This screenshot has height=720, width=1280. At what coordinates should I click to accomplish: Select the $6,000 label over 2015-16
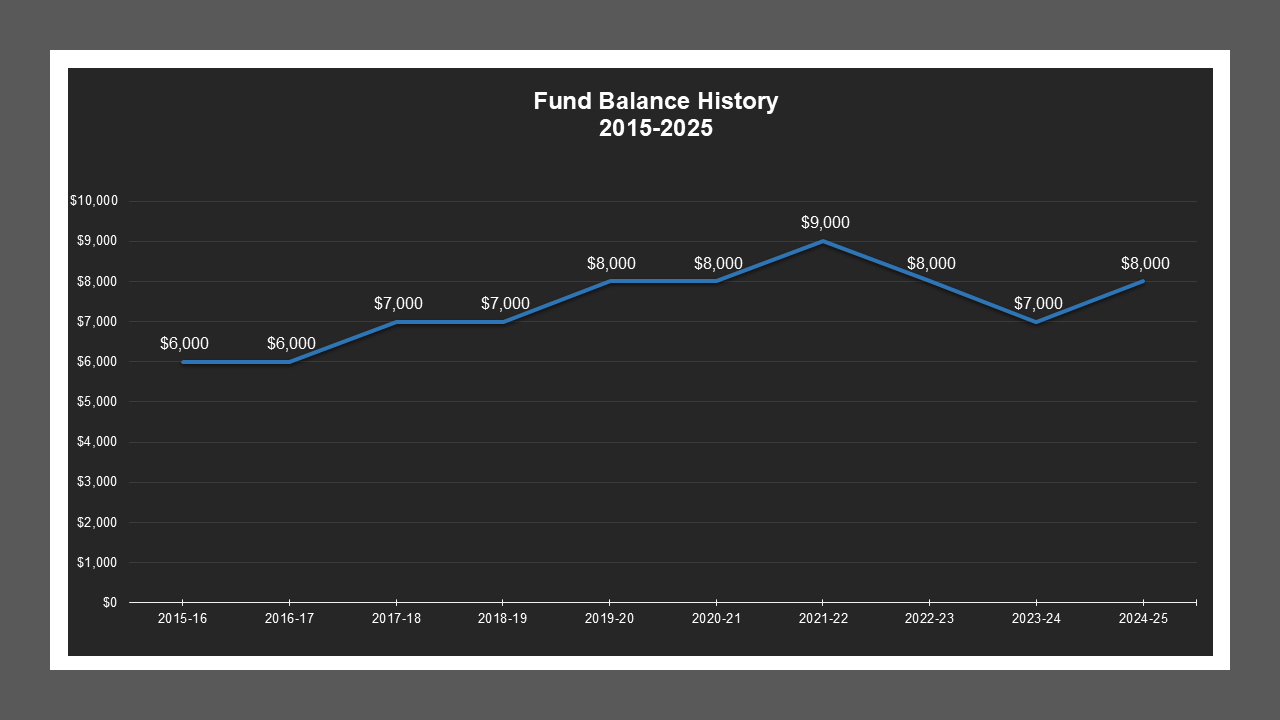click(x=184, y=343)
